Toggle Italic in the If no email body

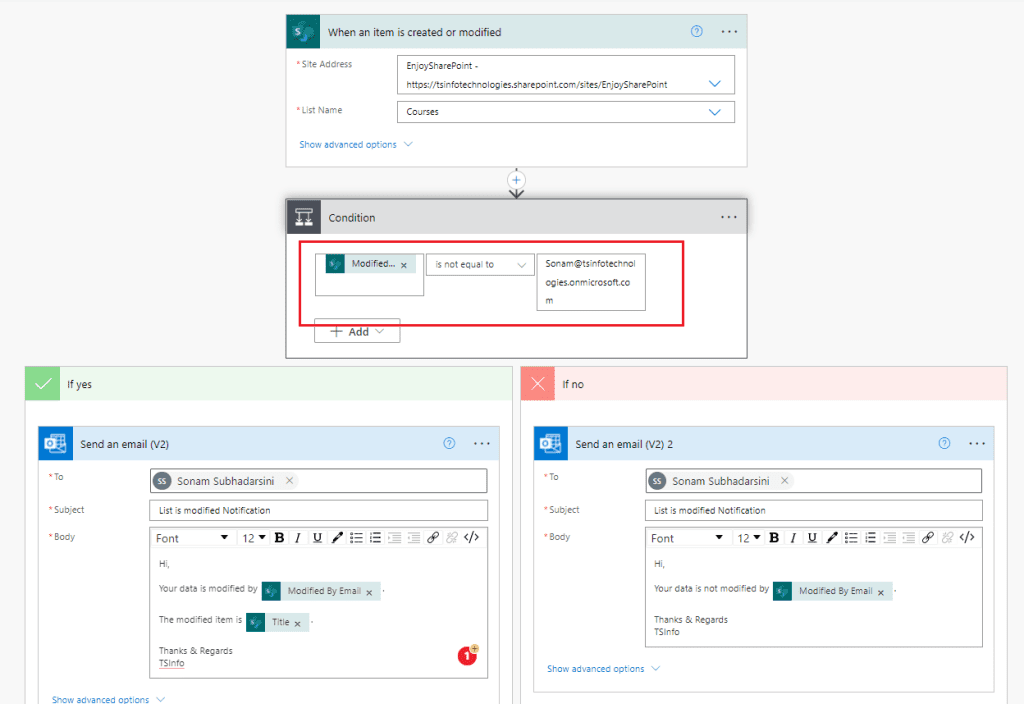(793, 537)
